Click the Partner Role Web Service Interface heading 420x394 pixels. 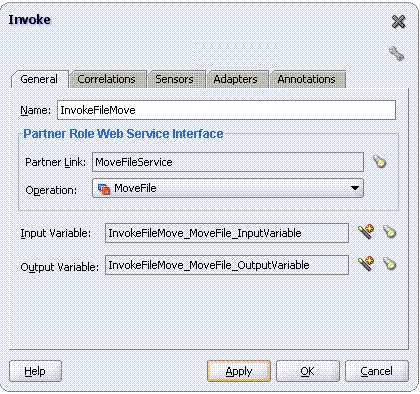coord(123,134)
